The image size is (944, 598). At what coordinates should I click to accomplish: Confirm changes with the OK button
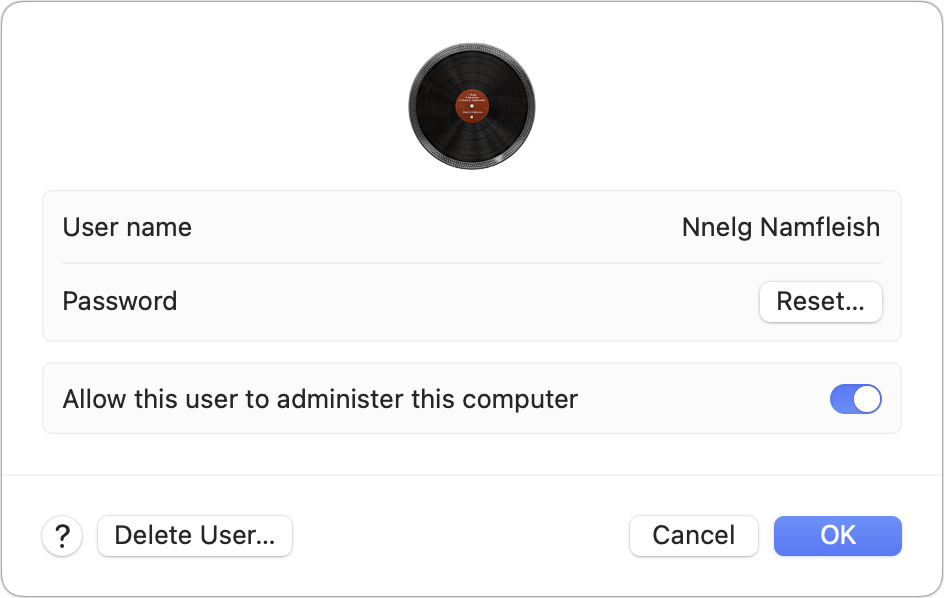(x=837, y=536)
